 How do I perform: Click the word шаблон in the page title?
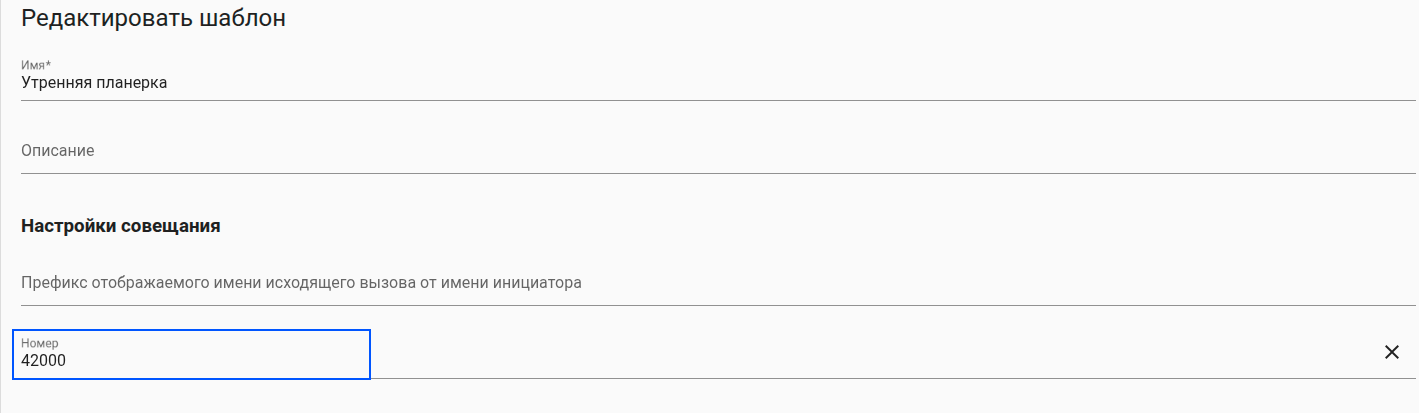click(244, 18)
